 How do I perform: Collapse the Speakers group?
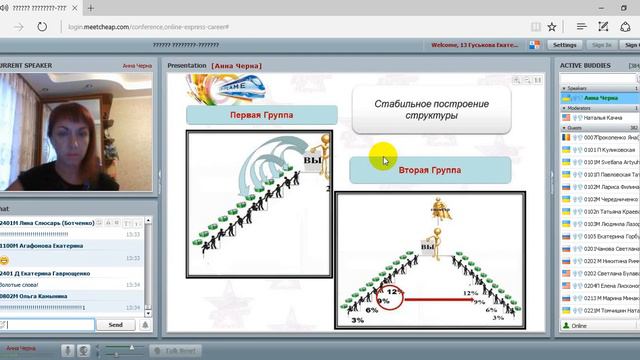point(564,88)
